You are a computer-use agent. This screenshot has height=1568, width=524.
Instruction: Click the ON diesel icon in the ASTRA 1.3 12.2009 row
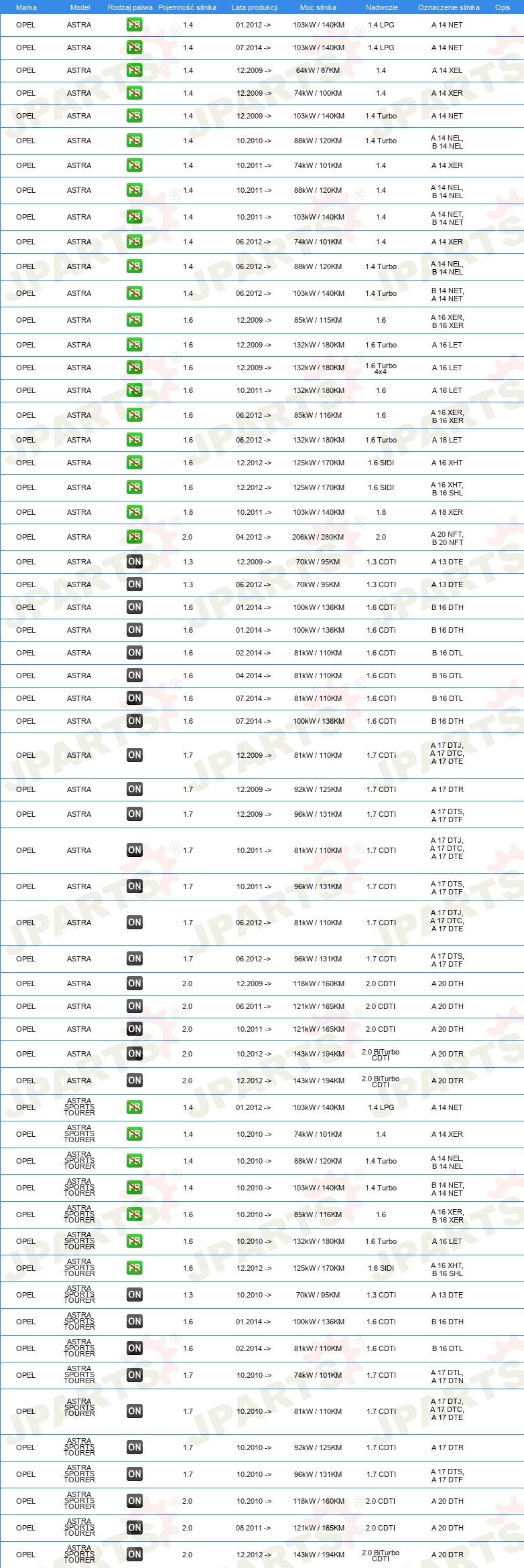tap(134, 562)
